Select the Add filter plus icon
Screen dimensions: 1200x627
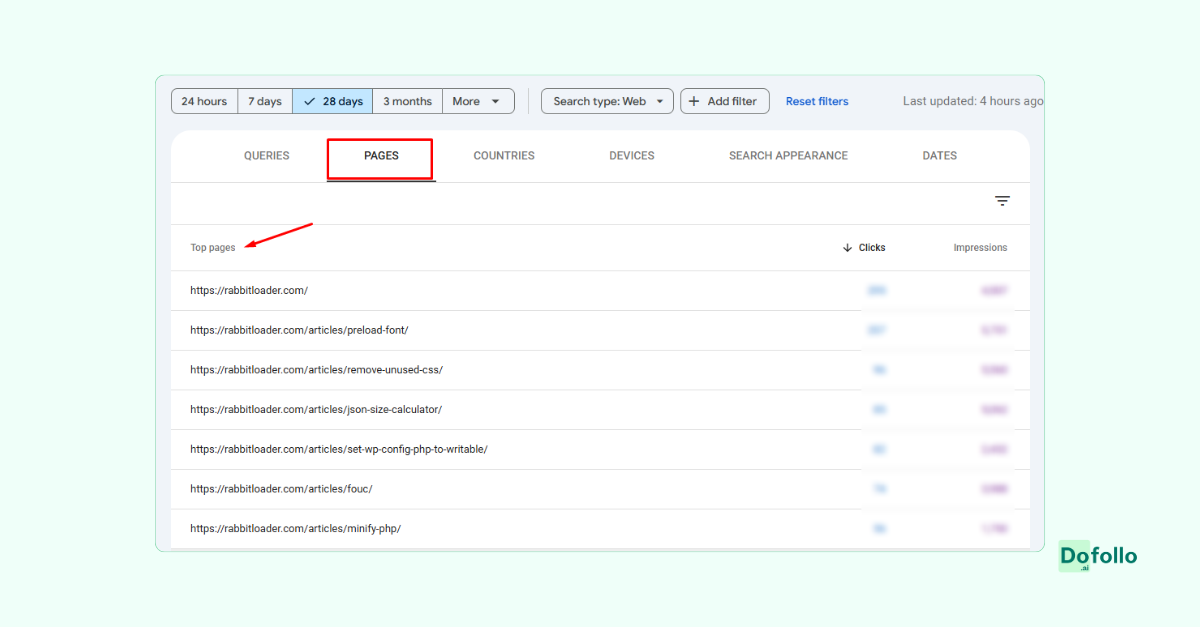pyautogui.click(x=694, y=100)
